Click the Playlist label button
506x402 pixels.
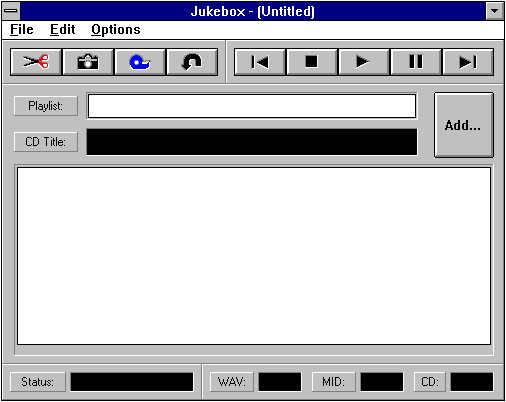(46, 106)
